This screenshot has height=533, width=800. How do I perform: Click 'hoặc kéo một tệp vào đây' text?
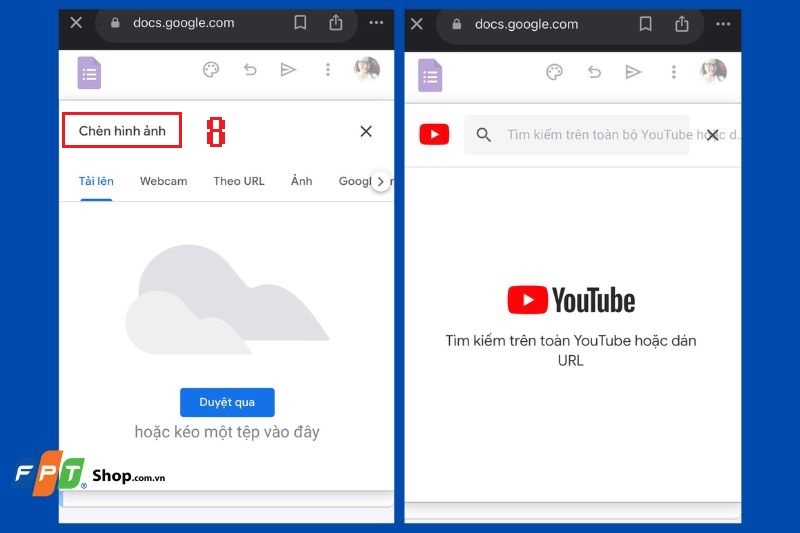(227, 432)
